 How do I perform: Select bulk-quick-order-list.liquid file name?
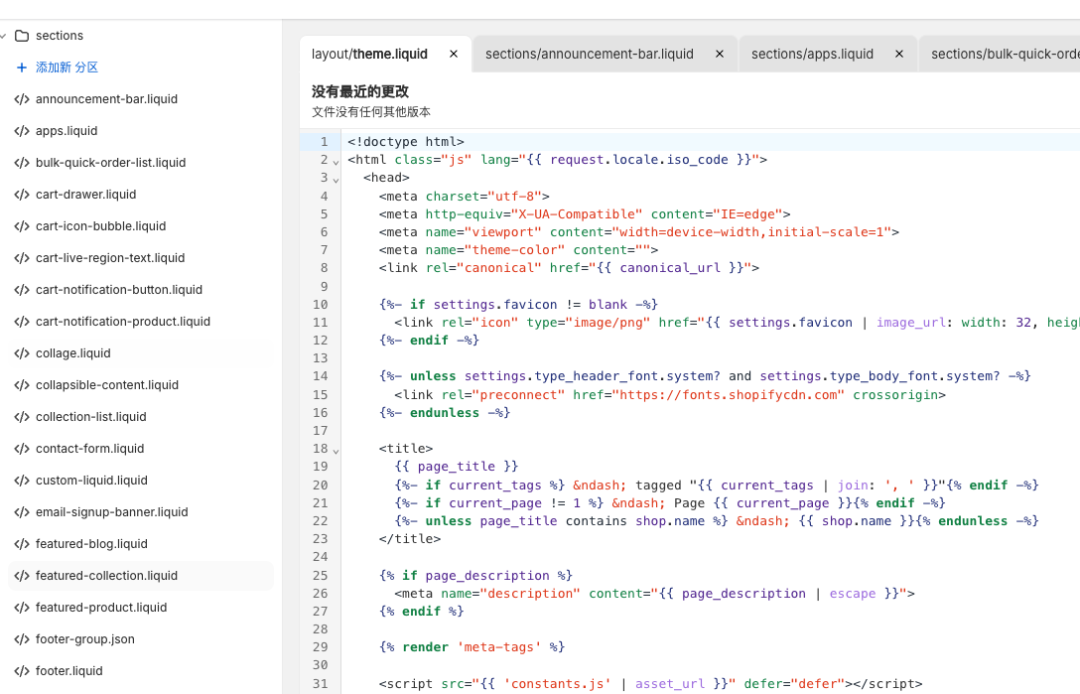111,162
